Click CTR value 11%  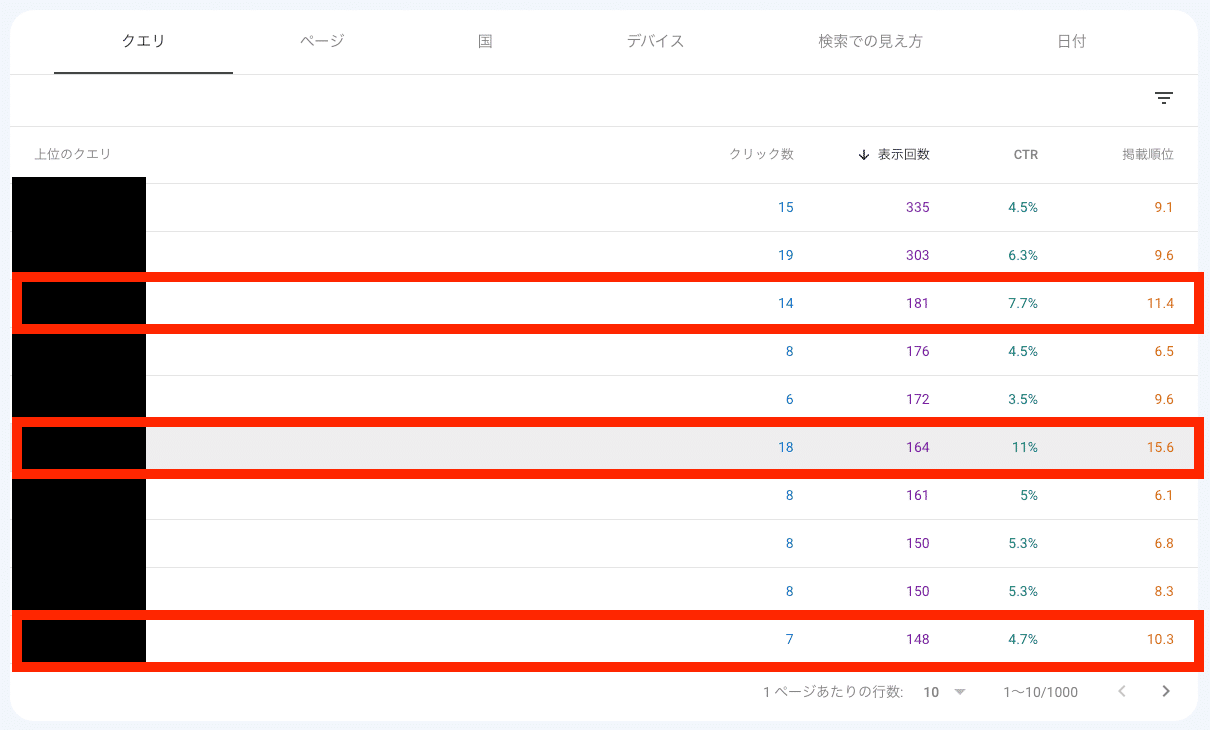[1025, 447]
